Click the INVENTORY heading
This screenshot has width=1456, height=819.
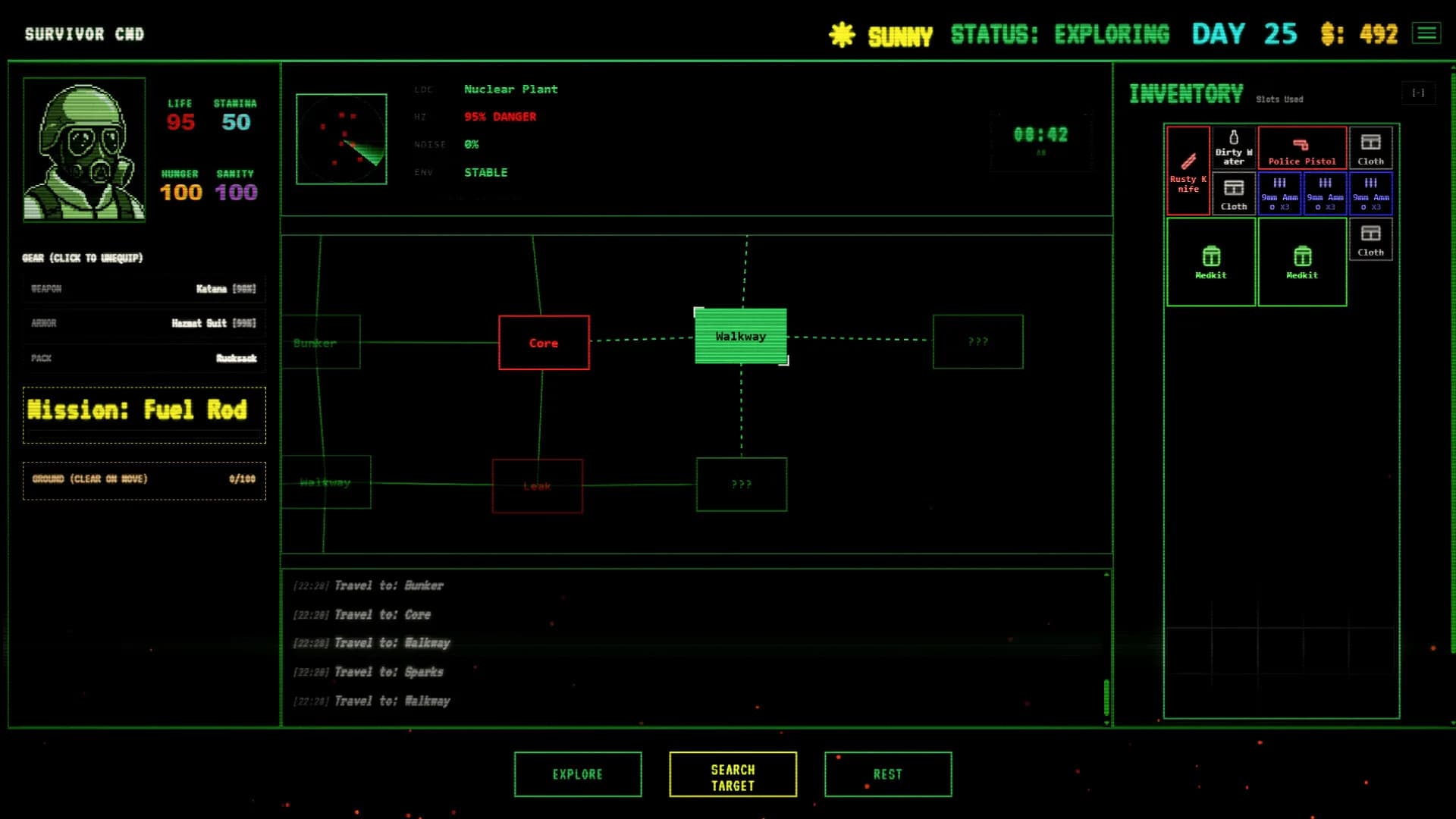click(1186, 94)
